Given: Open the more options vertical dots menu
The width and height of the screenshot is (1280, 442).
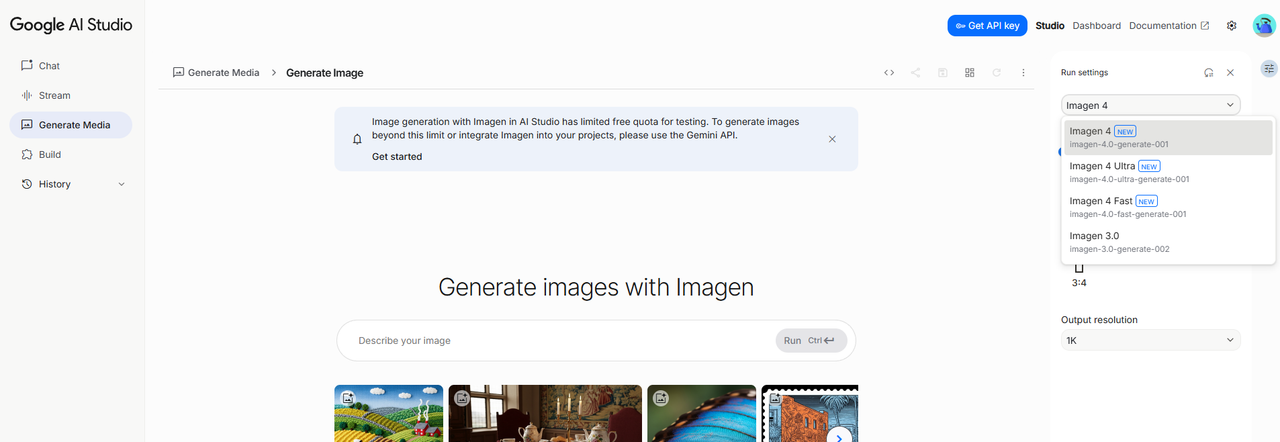Looking at the screenshot, I should 1024,72.
